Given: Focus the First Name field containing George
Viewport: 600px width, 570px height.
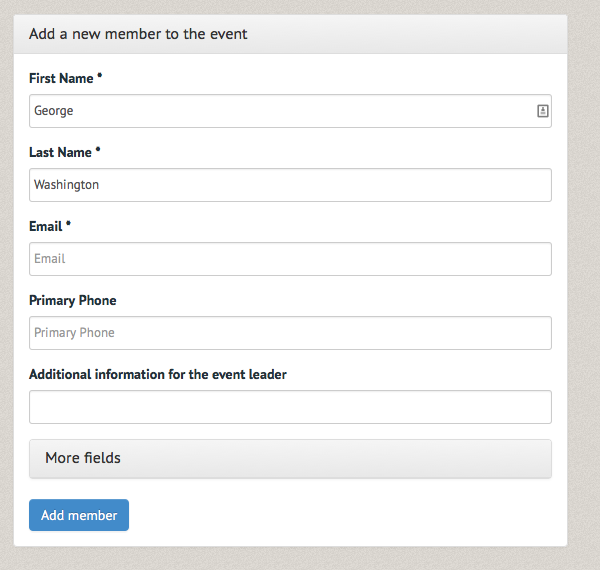Looking at the screenshot, I should pyautogui.click(x=290, y=111).
